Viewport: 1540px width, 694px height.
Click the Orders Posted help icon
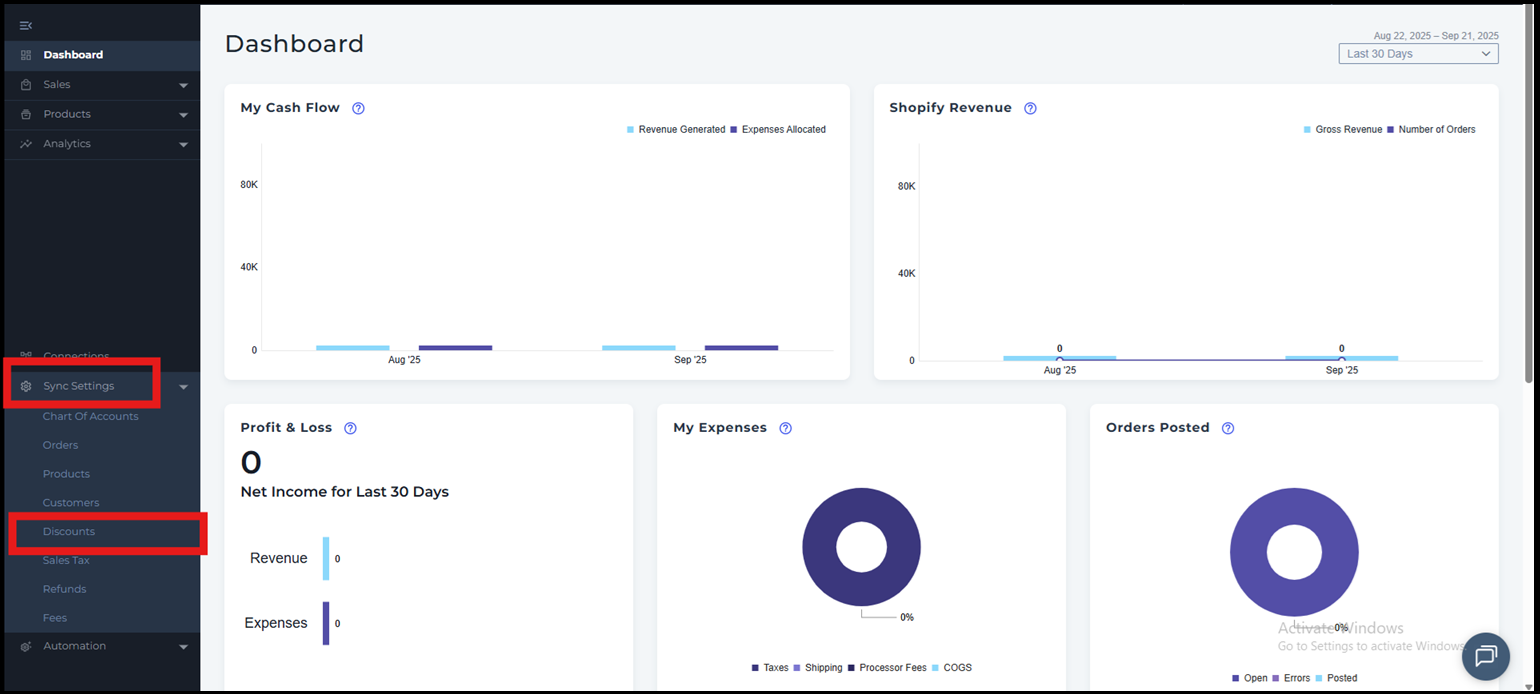(1228, 428)
